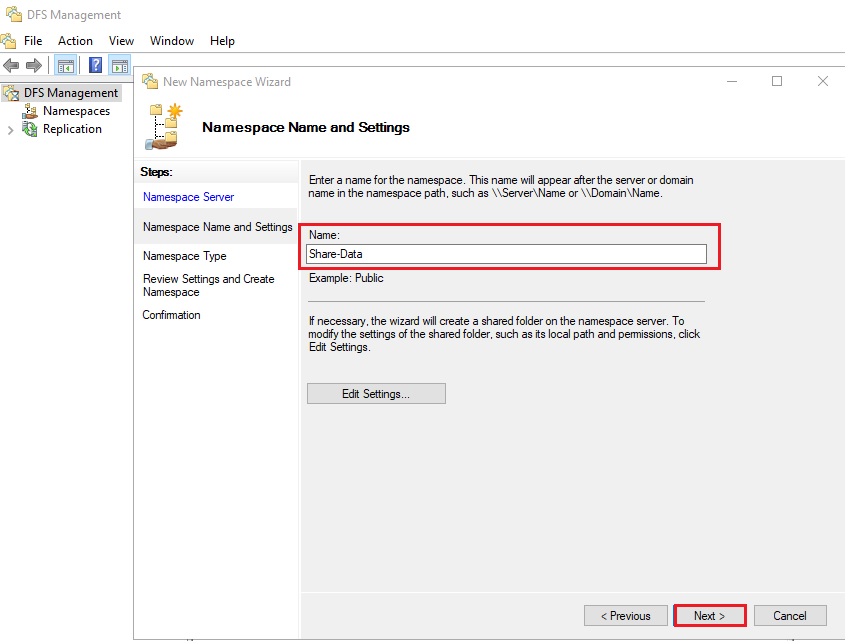Cancel the New Namespace Wizard
848x644 pixels.
click(x=790, y=616)
